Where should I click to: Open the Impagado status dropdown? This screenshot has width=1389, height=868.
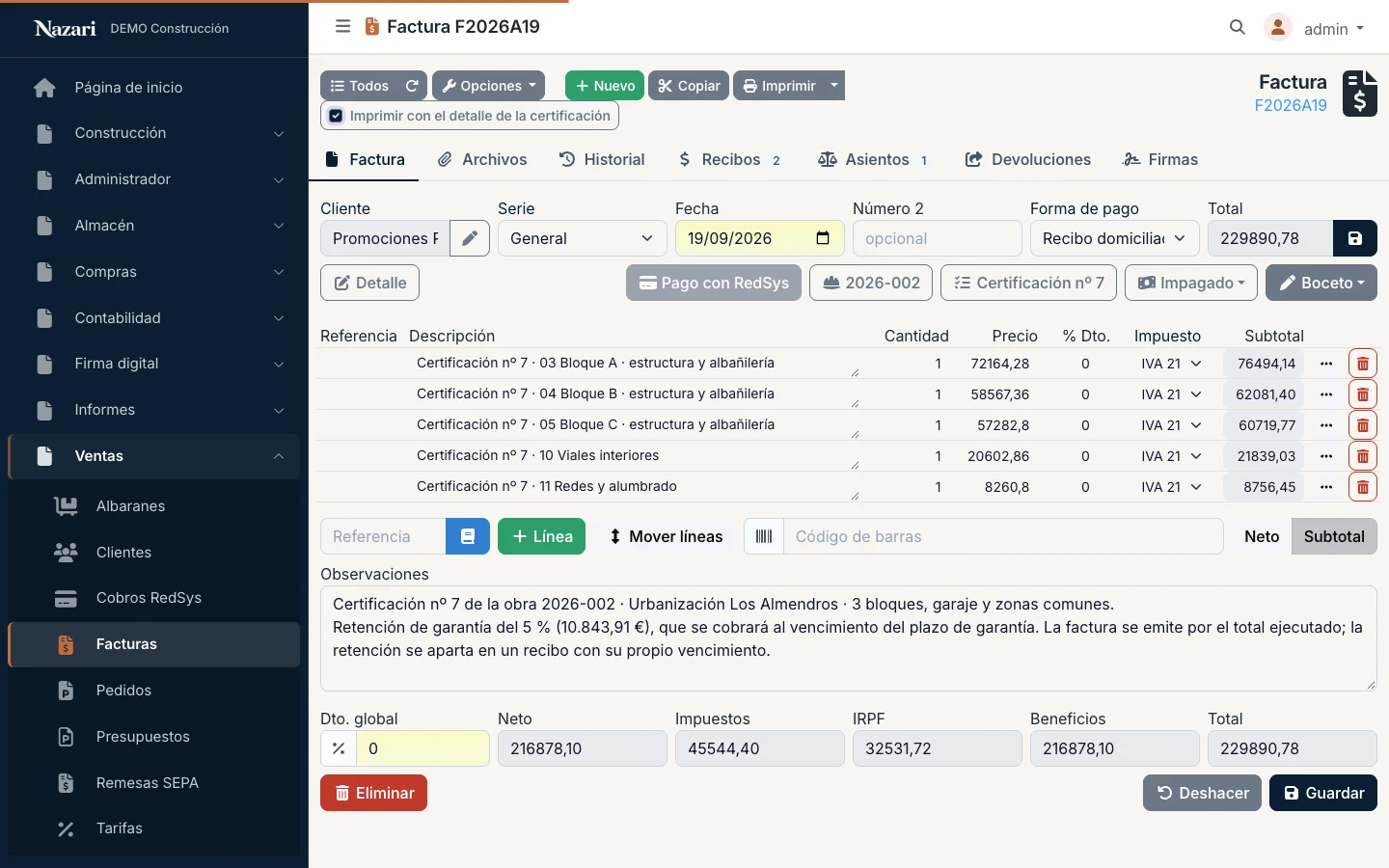[x=1191, y=283]
